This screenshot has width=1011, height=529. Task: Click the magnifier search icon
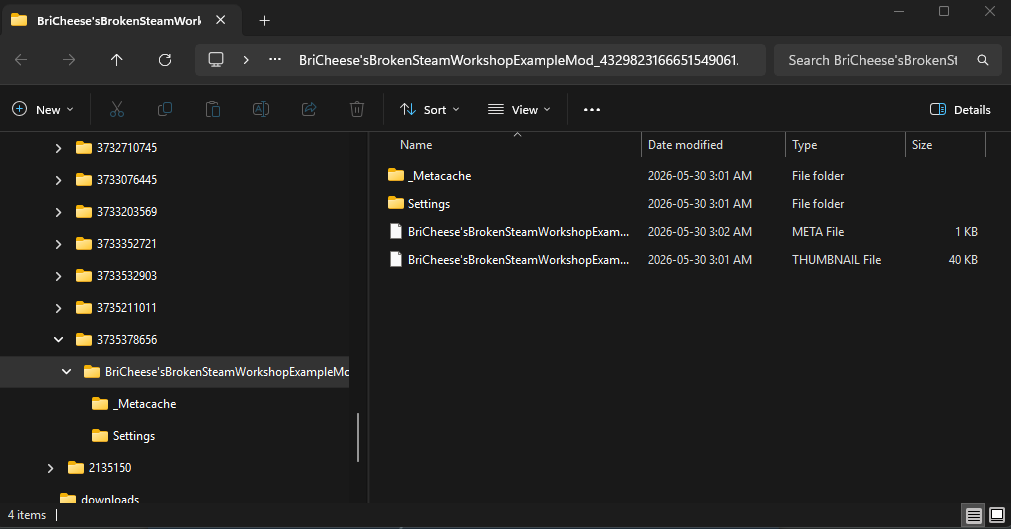click(x=983, y=60)
